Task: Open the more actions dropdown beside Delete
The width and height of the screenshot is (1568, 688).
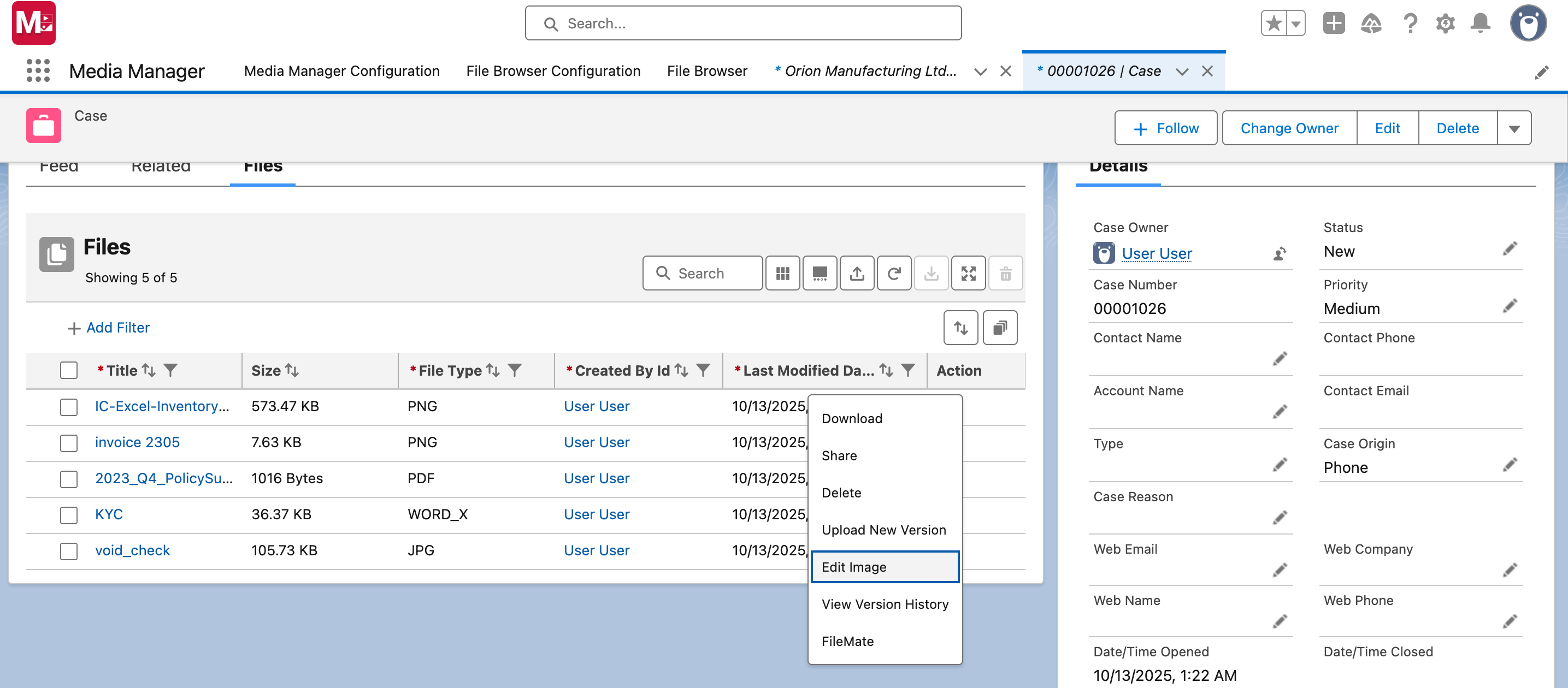Action: [1514, 128]
